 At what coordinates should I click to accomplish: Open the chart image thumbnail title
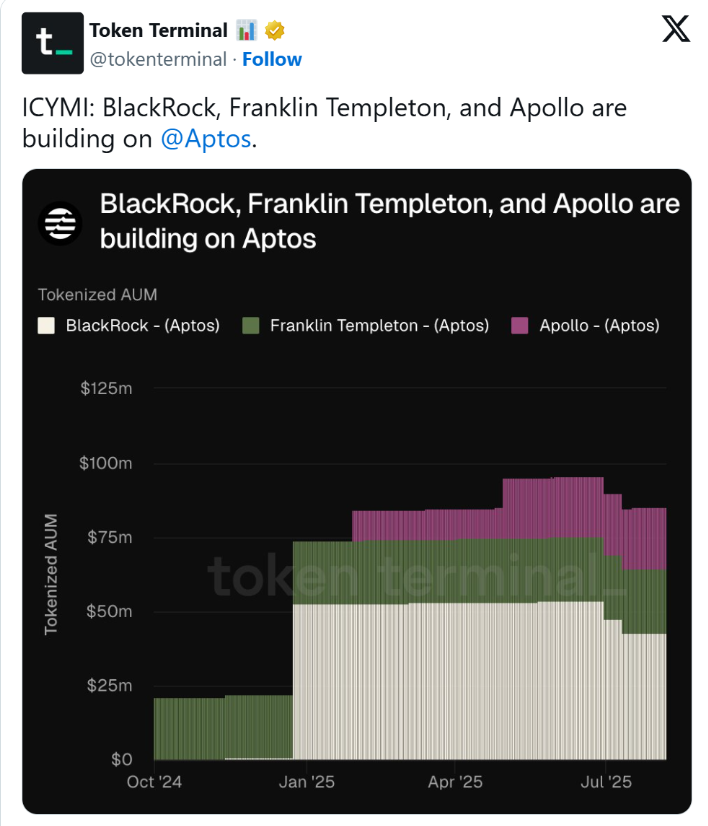pyautogui.click(x=390, y=221)
